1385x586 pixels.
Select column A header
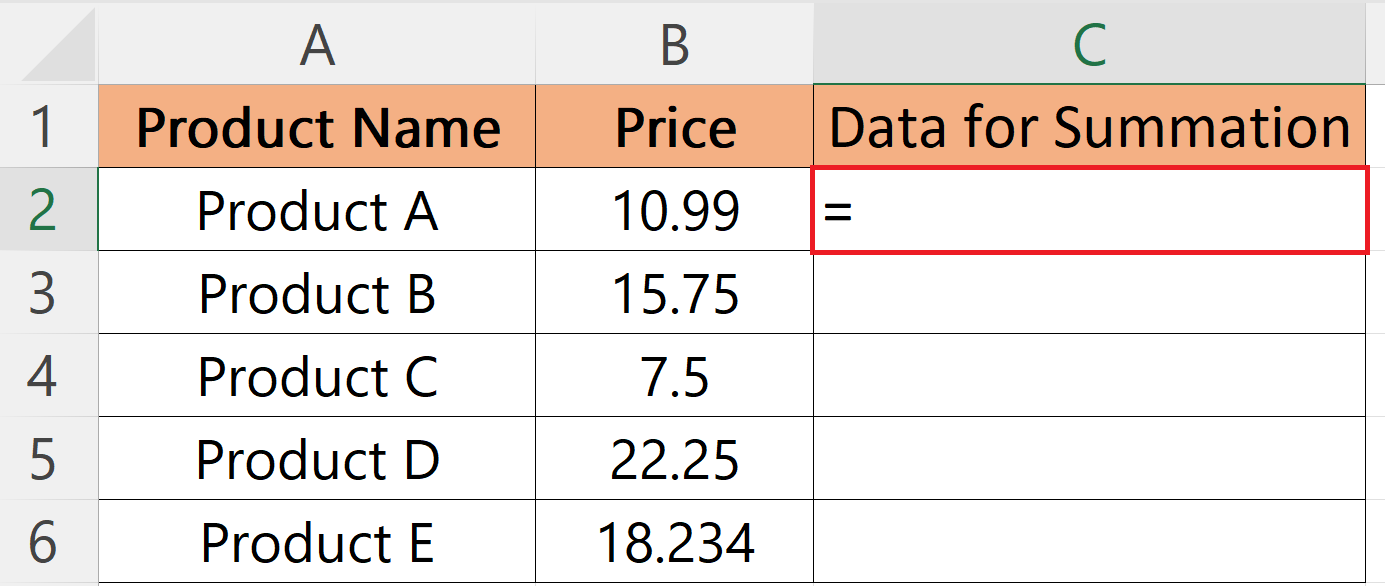coord(318,42)
